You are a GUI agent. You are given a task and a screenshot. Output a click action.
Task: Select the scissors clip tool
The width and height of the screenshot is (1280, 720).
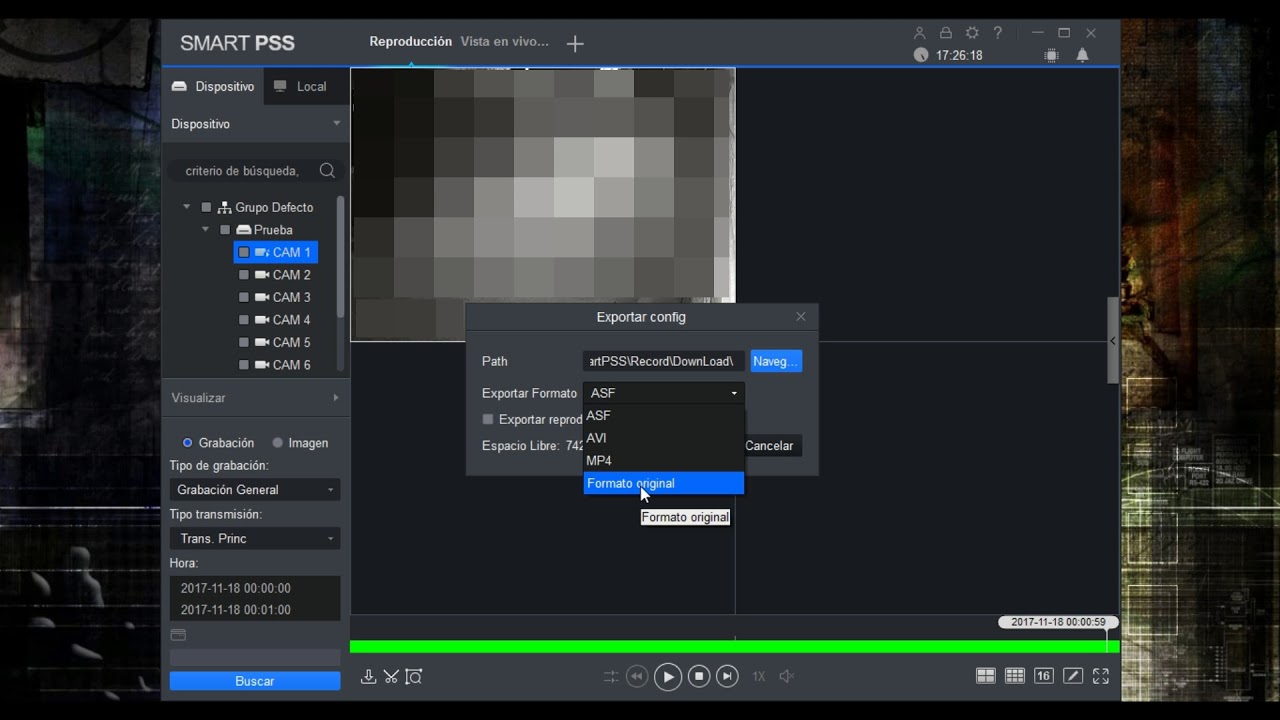(x=391, y=676)
